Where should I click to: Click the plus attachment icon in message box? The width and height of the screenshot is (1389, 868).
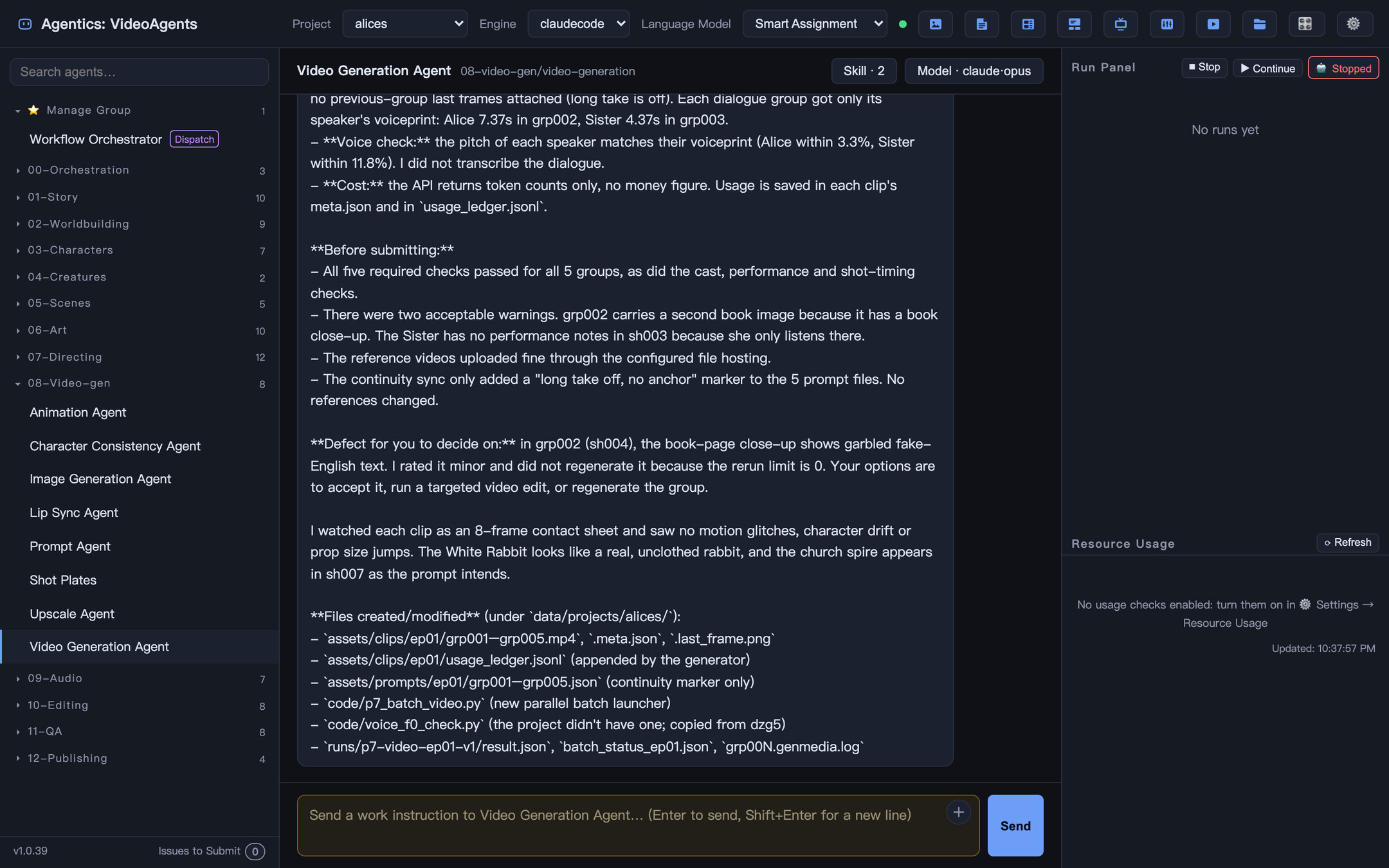point(958,812)
